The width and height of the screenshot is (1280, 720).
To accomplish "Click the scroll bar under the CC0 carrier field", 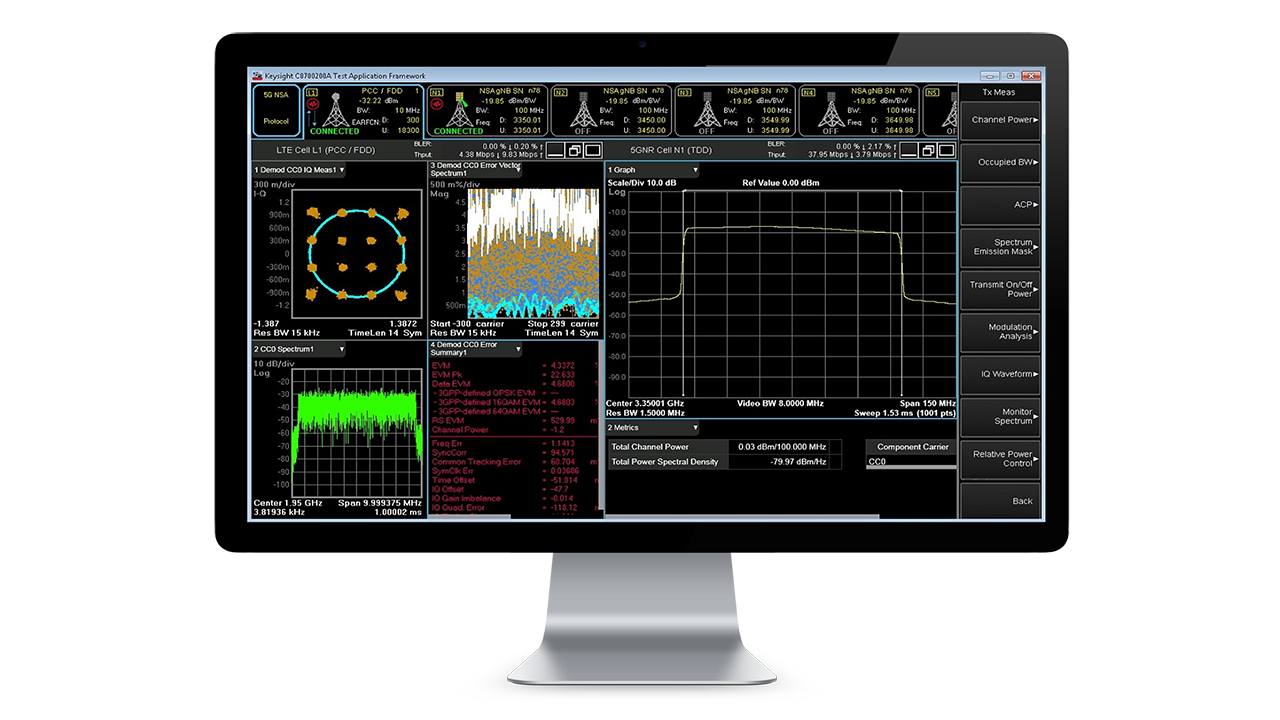I will (910, 467).
